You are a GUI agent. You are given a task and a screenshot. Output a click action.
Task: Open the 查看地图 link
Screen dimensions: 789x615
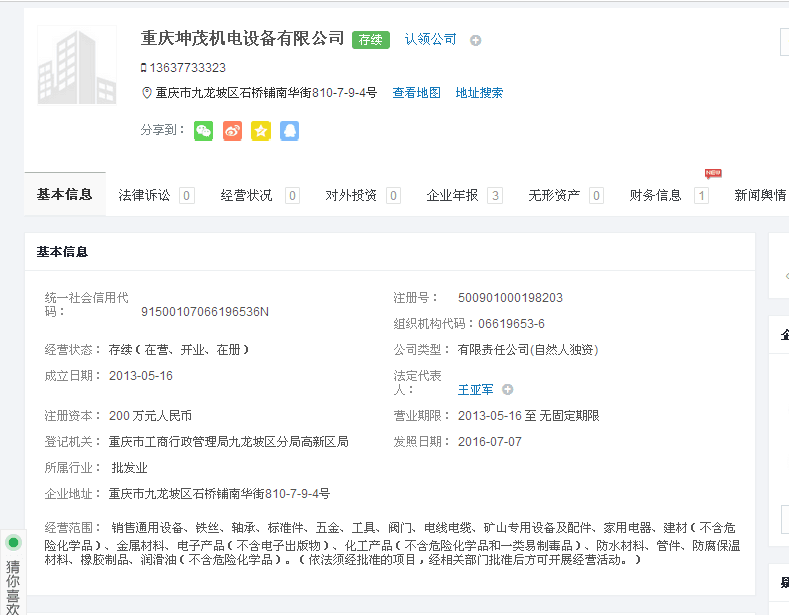416,93
